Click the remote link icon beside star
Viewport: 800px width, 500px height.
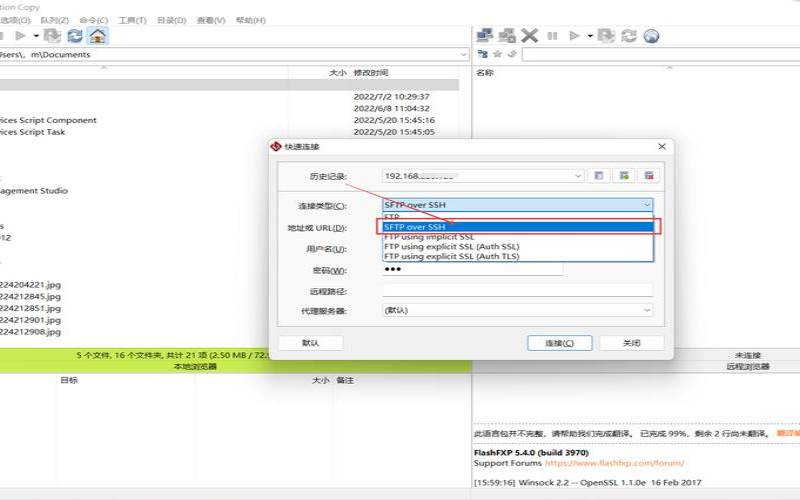tap(512, 54)
